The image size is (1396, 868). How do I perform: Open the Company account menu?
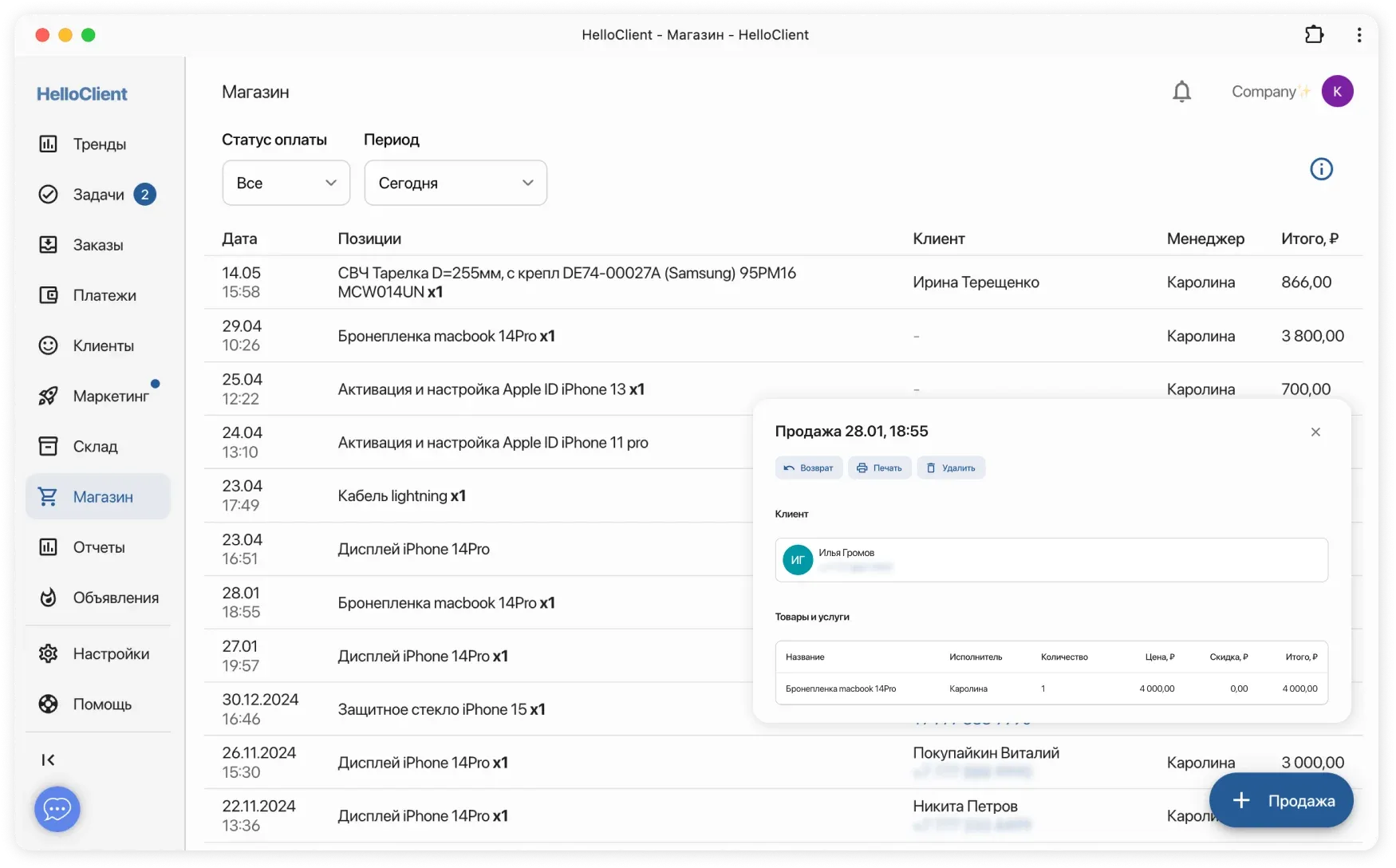tap(1268, 92)
